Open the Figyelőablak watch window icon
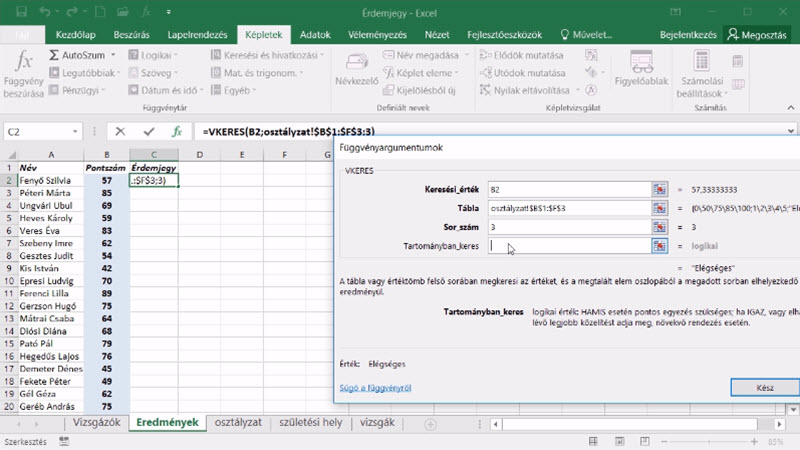The image size is (800, 450). pyautogui.click(x=641, y=62)
